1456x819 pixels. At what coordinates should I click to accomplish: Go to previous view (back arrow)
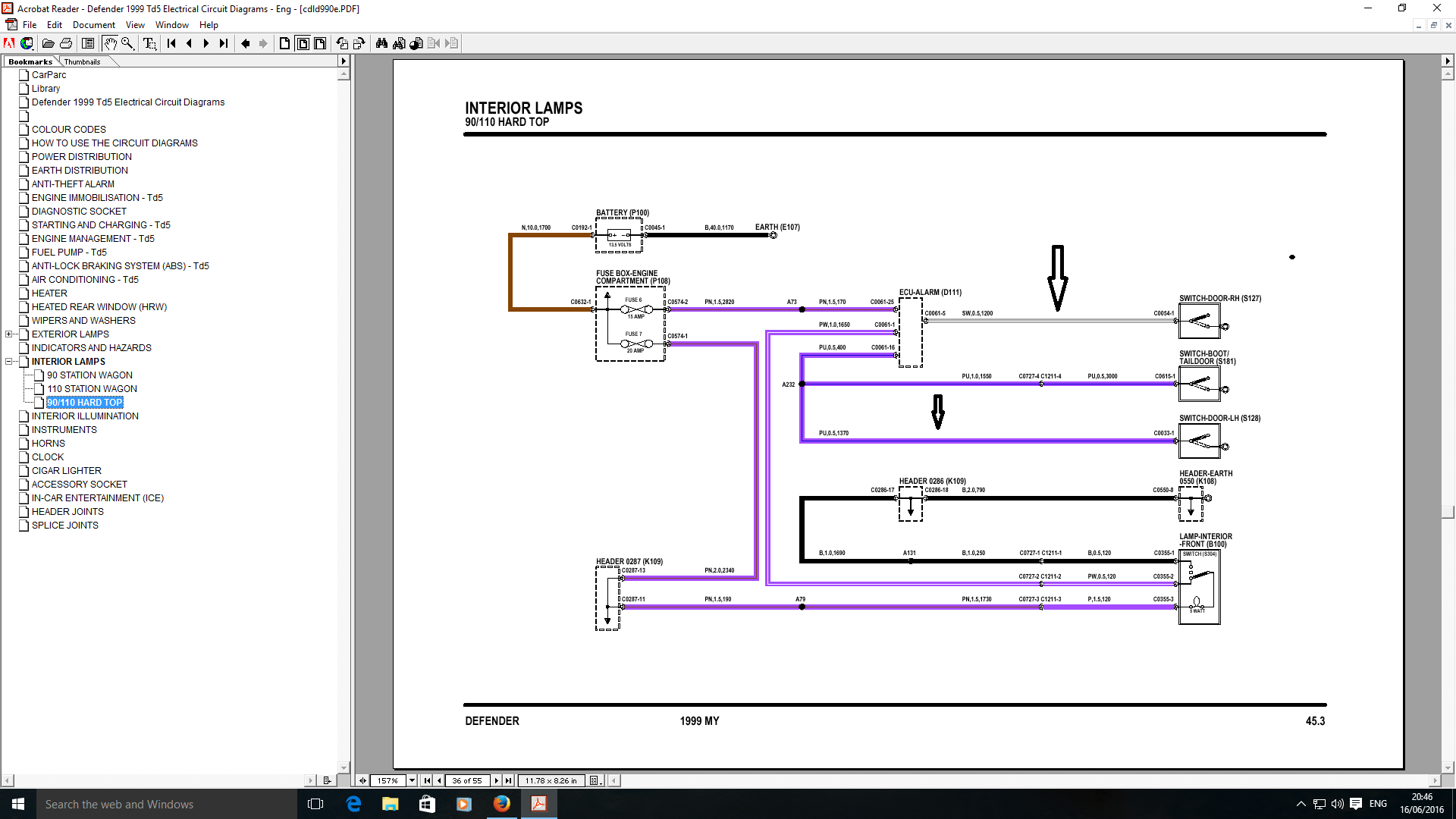coord(246,43)
